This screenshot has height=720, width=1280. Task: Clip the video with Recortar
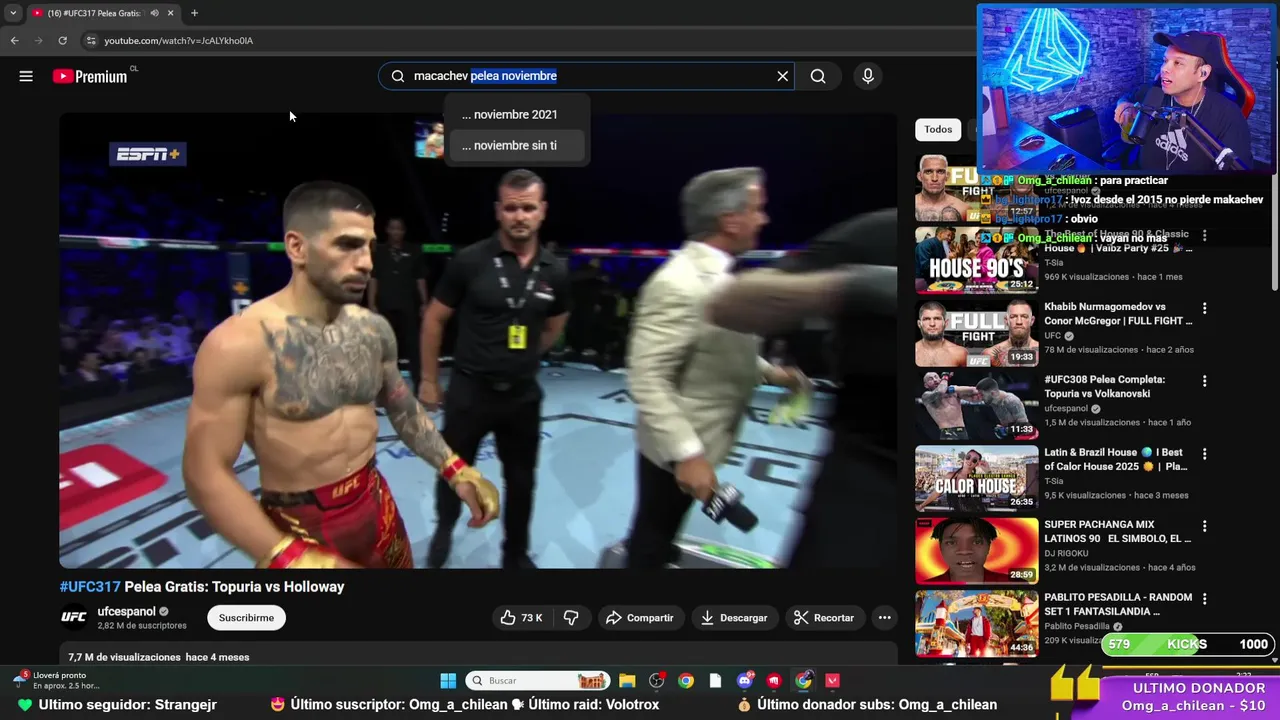824,618
